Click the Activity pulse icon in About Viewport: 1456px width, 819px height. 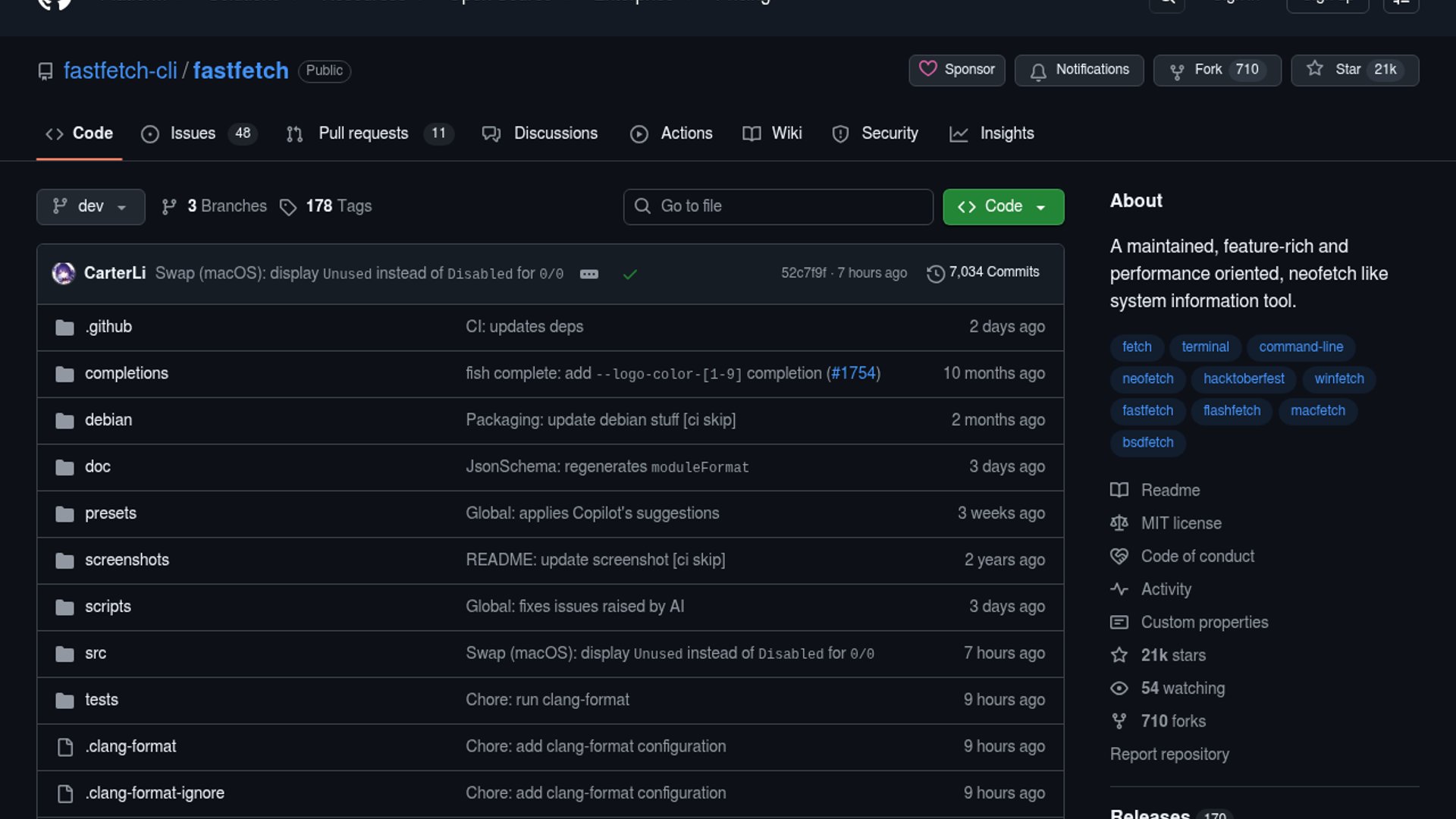tap(1119, 589)
